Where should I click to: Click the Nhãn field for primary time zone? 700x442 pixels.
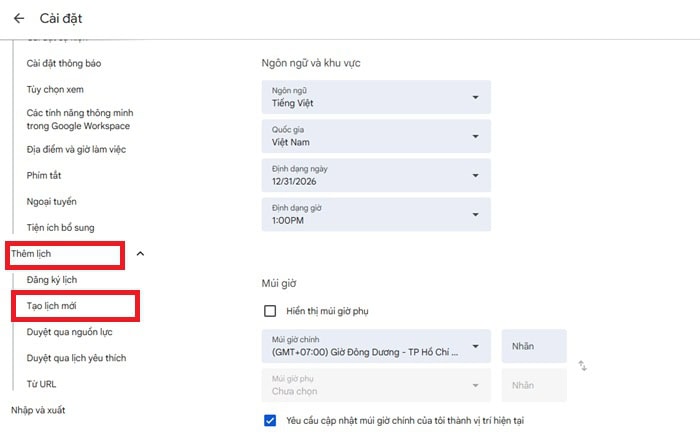point(534,347)
